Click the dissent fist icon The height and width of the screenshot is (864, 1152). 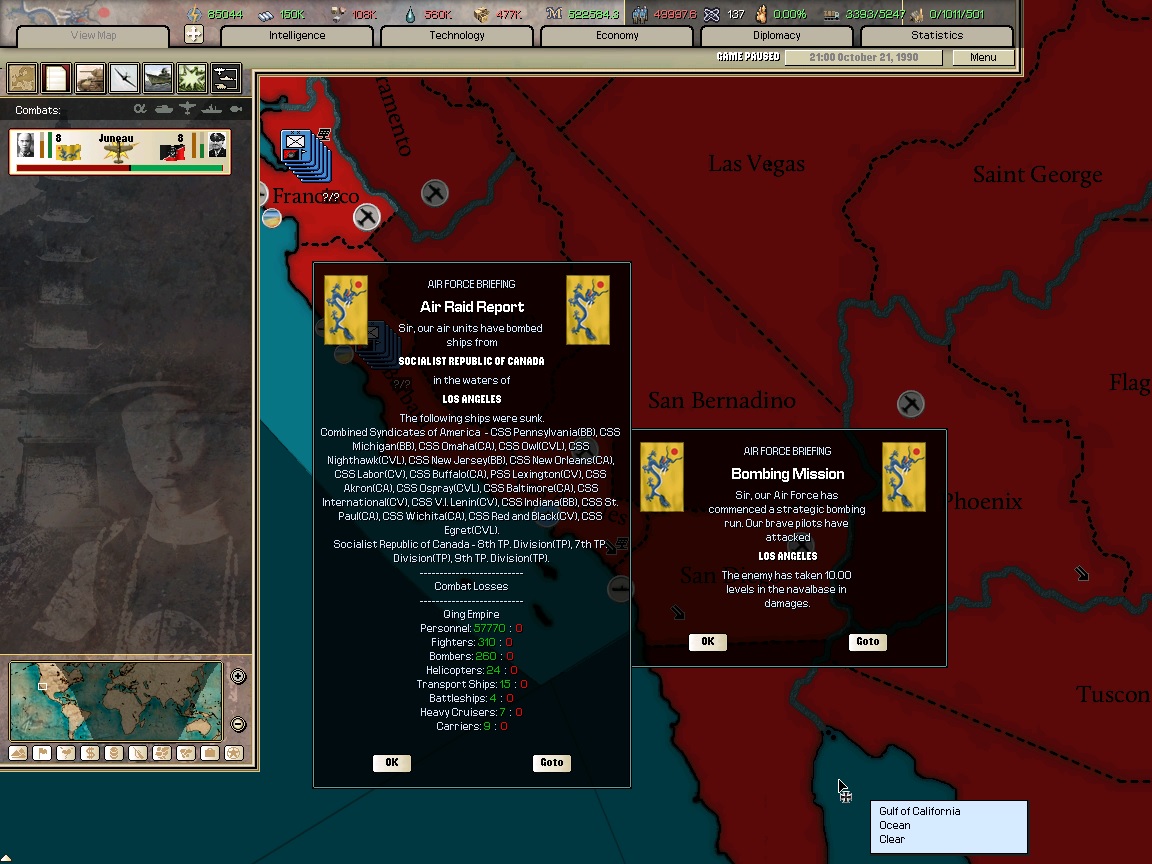[x=761, y=14]
